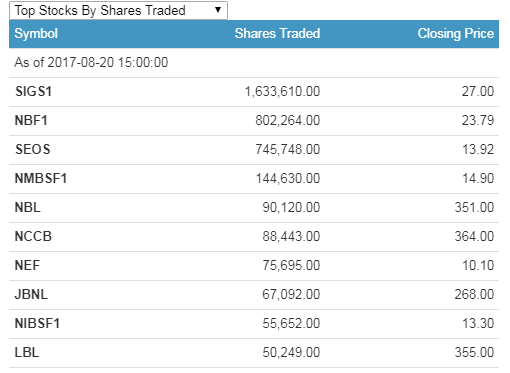510x373 pixels.
Task: Click NCCB closing price 364.00
Action: (474, 236)
